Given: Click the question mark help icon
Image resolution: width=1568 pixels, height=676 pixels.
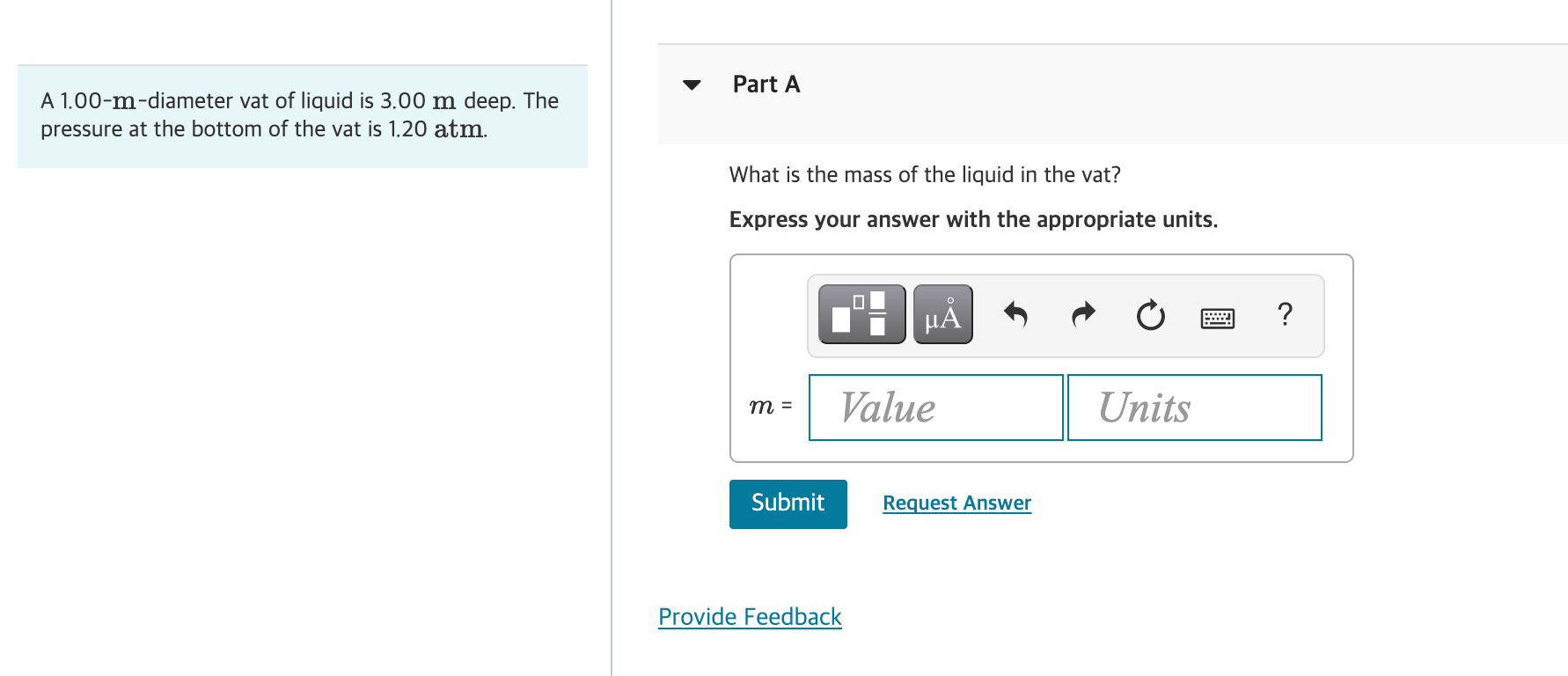Looking at the screenshot, I should (x=1284, y=314).
